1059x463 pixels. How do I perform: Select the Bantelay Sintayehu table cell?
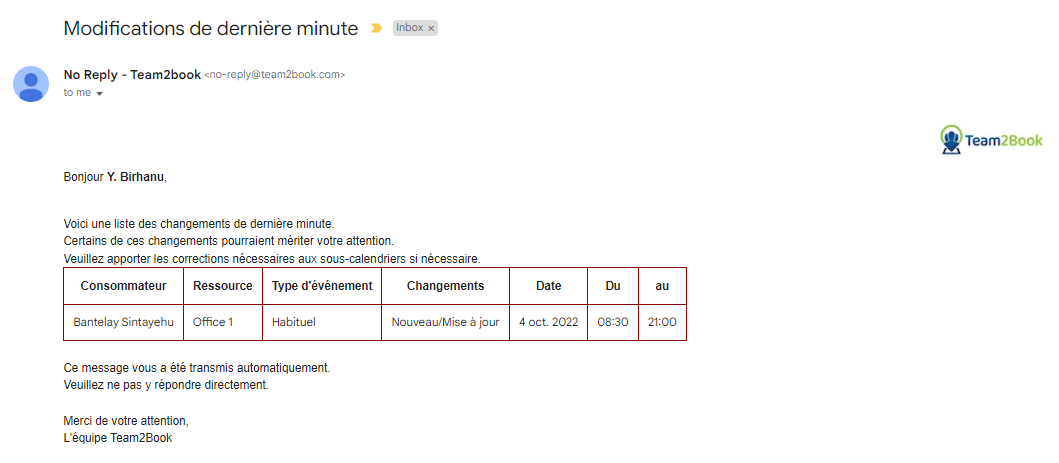124,322
